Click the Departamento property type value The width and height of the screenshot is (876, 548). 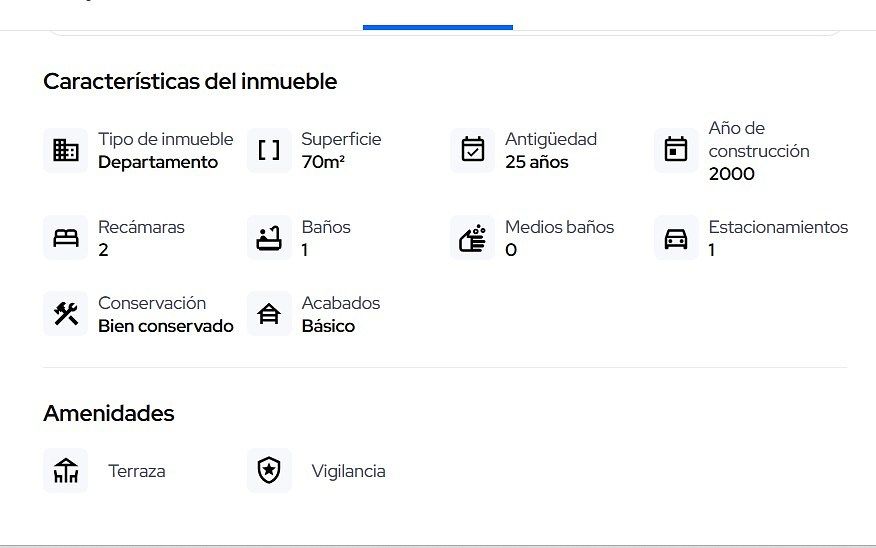[x=158, y=162]
